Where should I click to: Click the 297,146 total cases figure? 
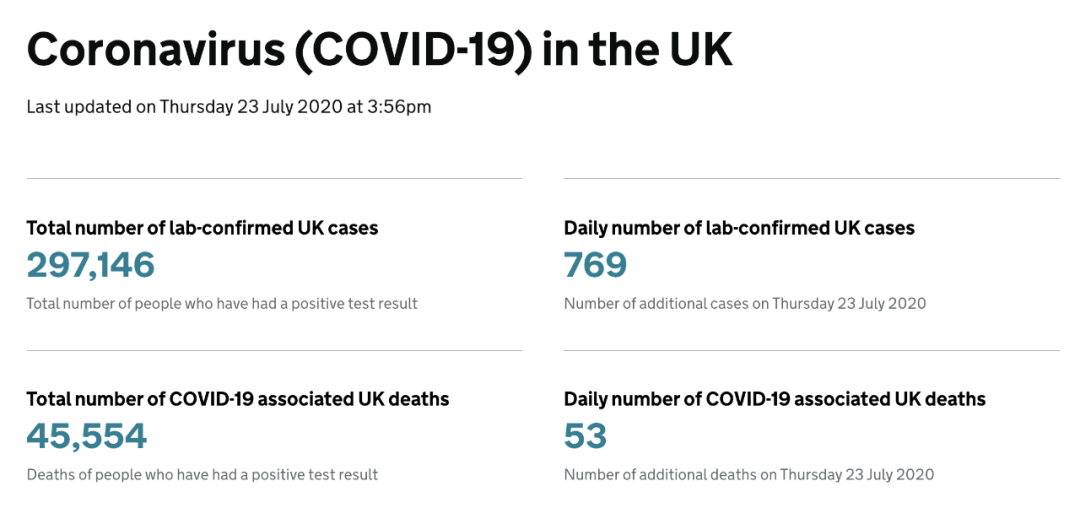pos(91,265)
